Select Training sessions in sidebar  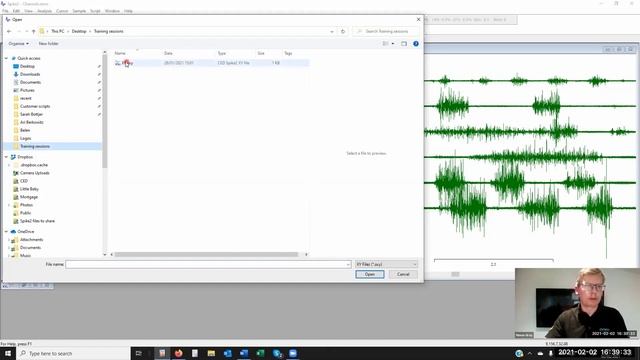tap(35, 146)
